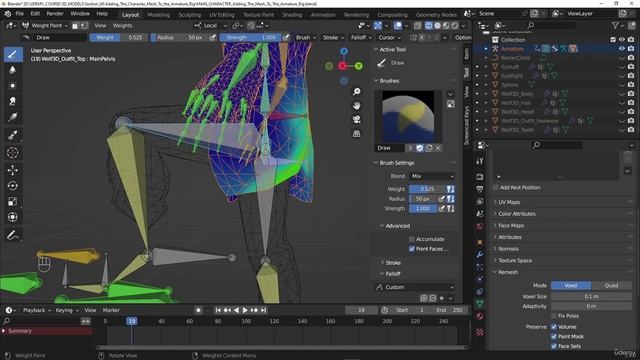Open the File menu
Image resolution: width=640 pixels, height=360 pixels.
point(20,13)
